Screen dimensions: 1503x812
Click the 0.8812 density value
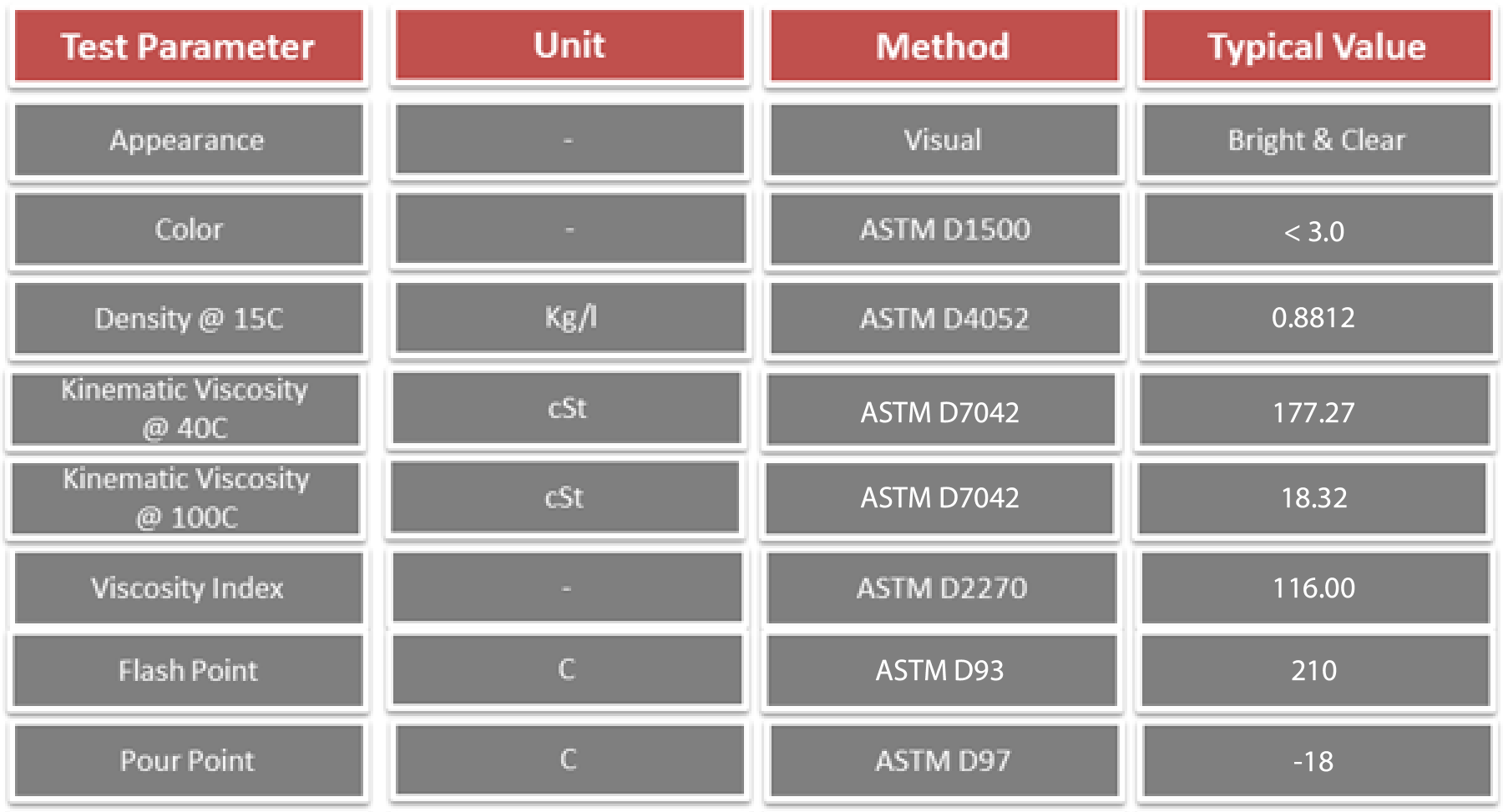coord(1313,318)
